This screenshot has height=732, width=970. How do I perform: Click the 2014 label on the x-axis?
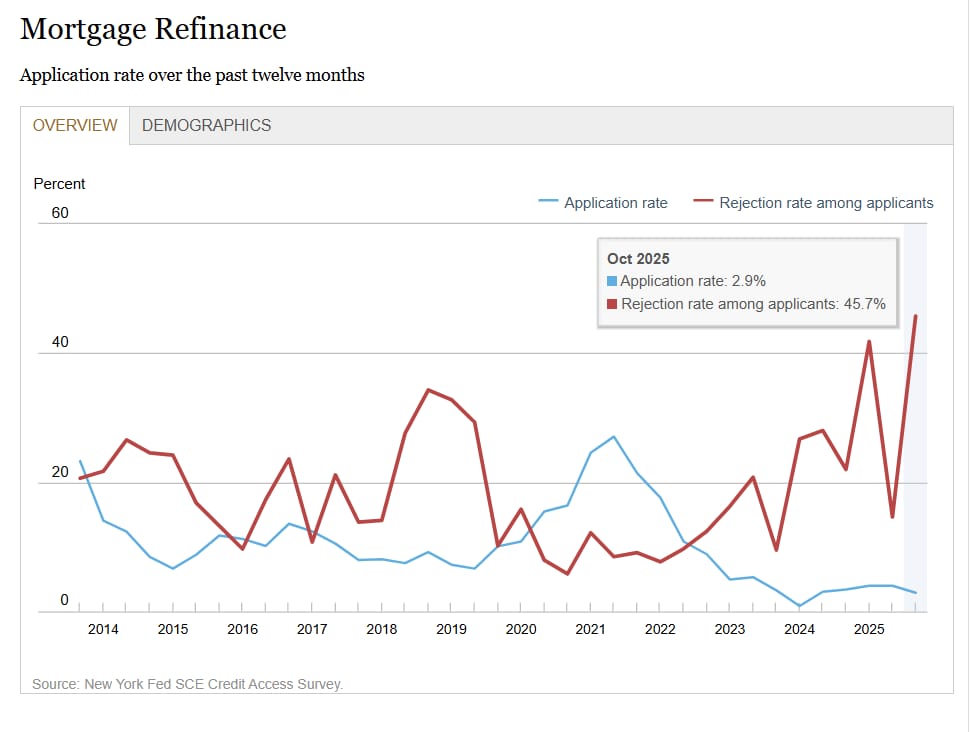[103, 629]
